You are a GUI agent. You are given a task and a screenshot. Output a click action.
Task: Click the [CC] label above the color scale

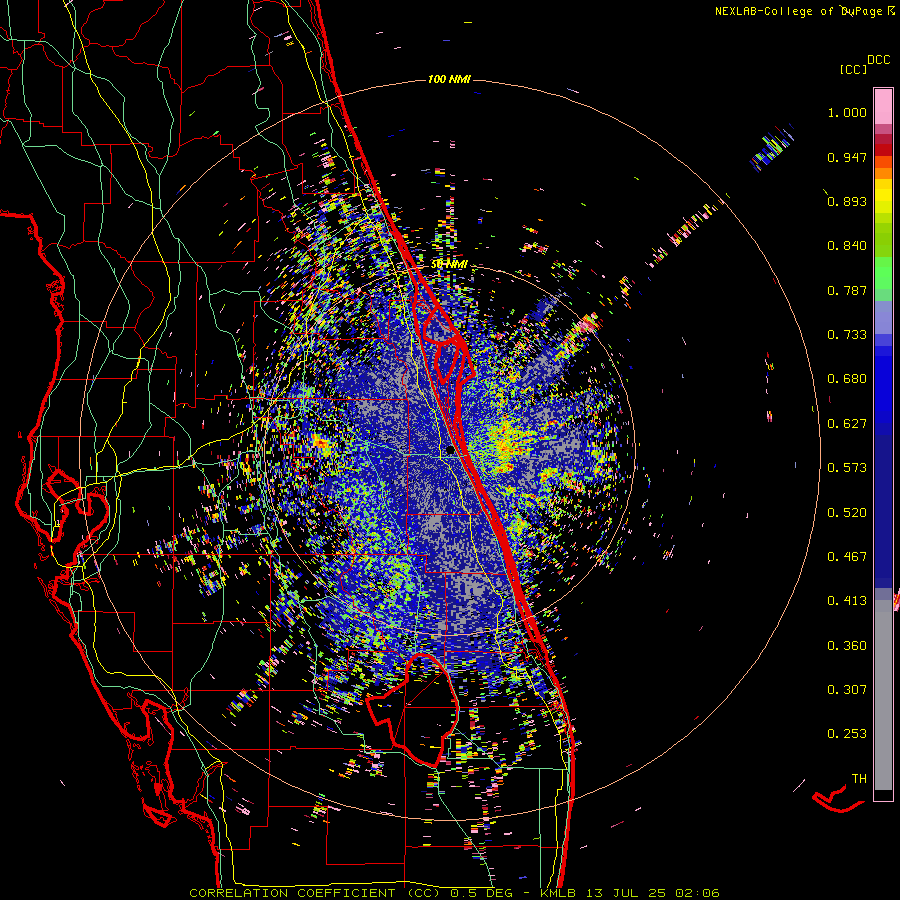coord(853,69)
